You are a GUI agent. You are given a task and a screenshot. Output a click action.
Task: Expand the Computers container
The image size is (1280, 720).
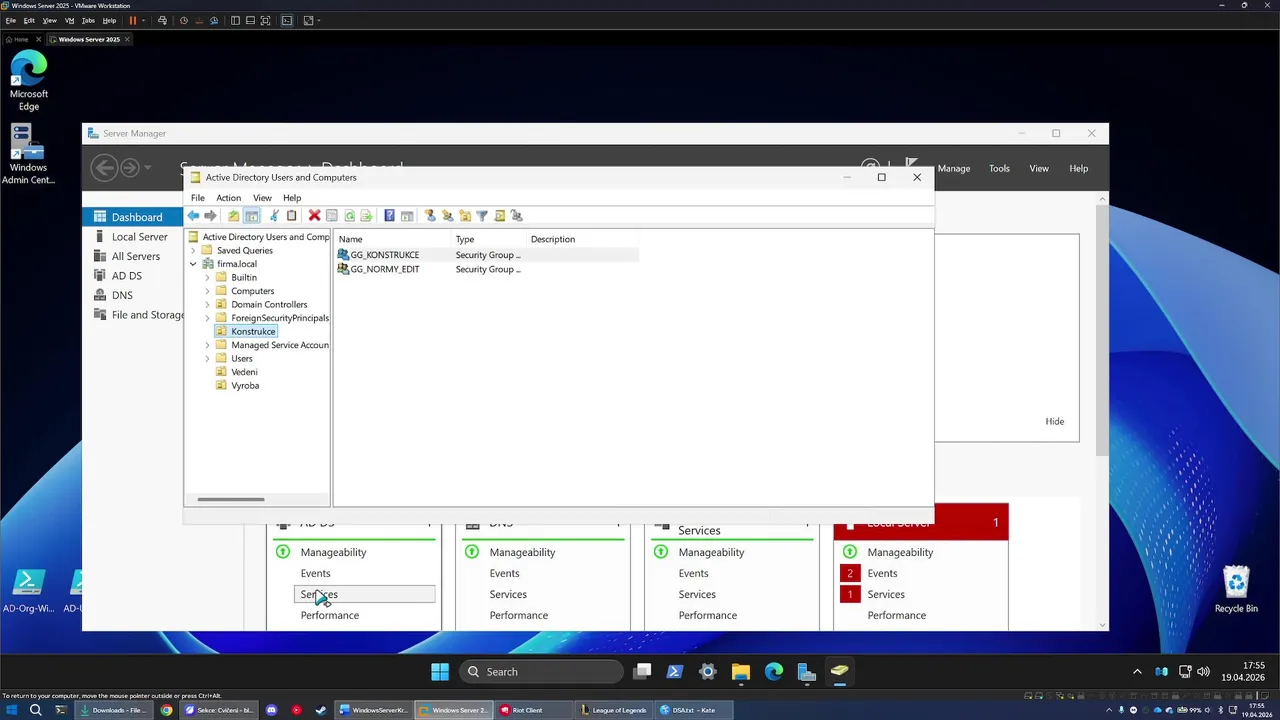208,291
